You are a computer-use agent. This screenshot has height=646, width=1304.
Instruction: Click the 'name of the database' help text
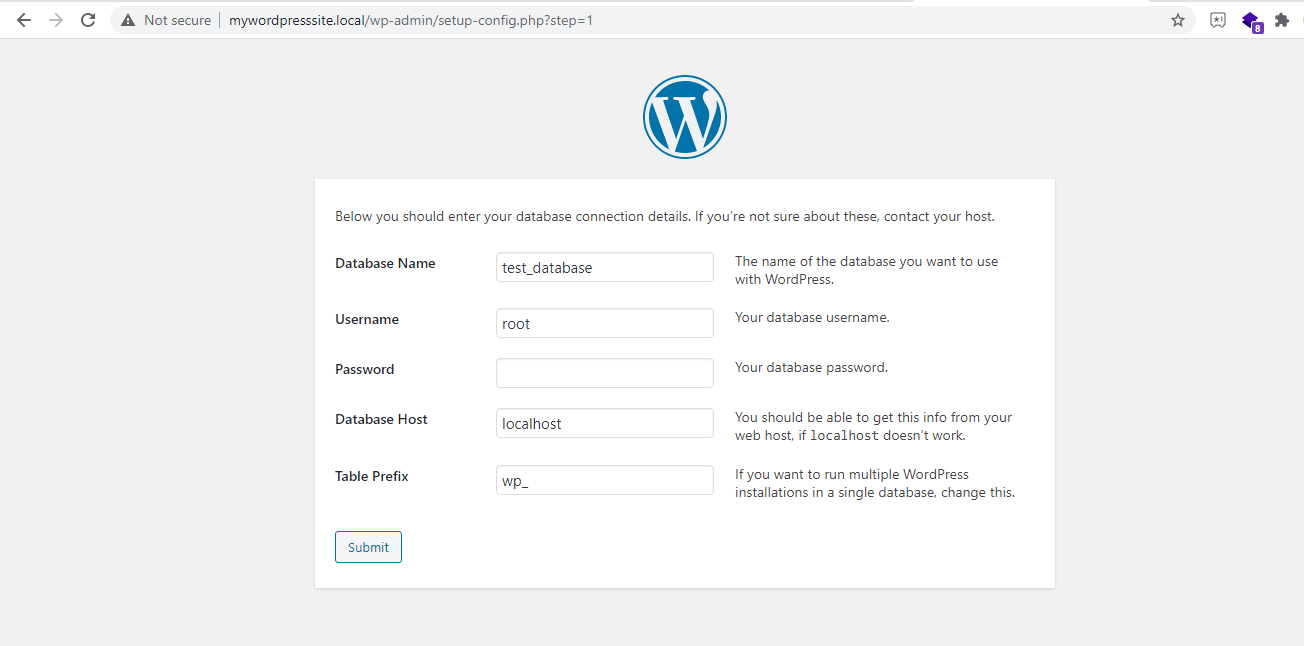pyautogui.click(x=866, y=270)
